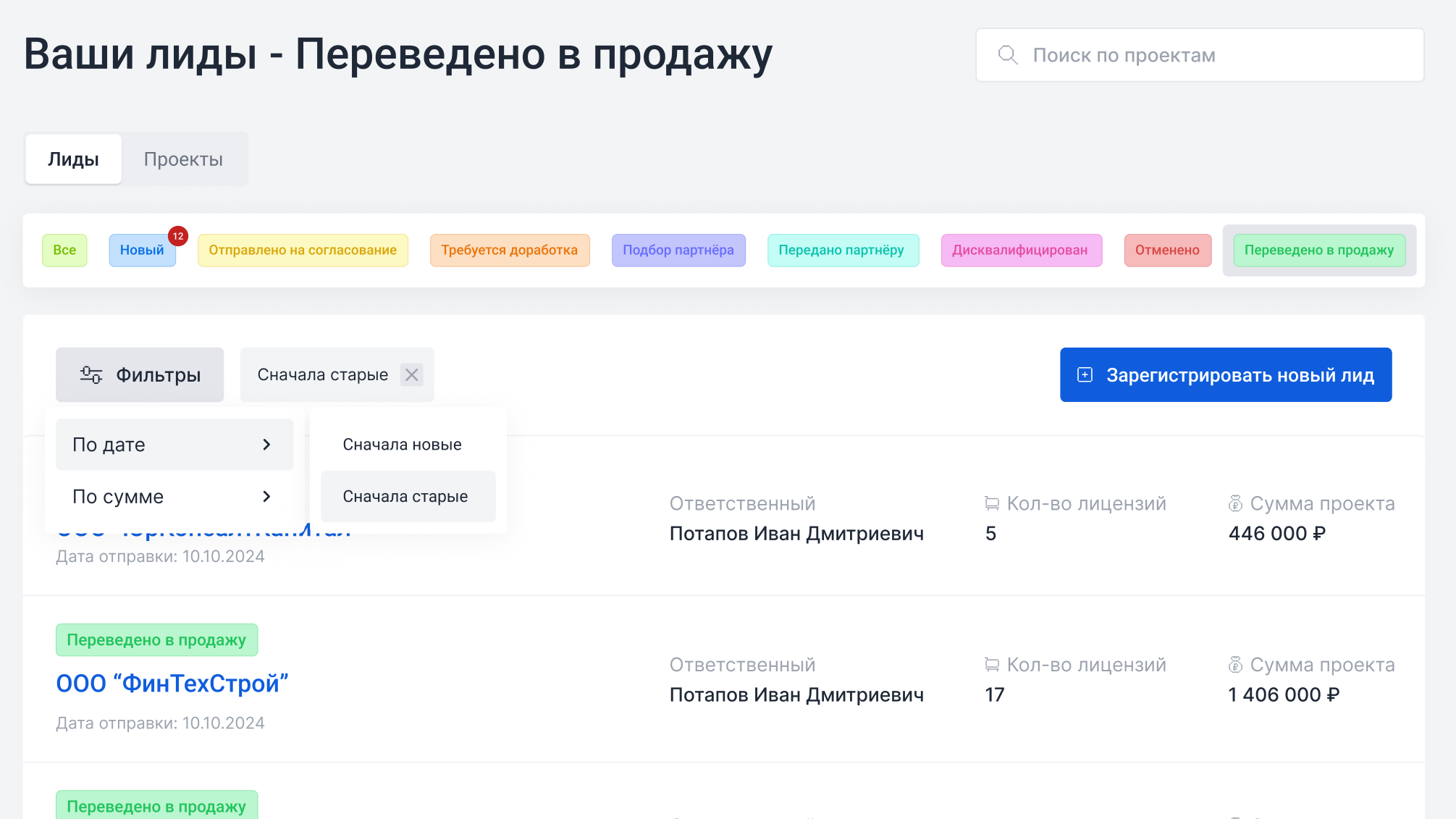Viewport: 1456px width, 819px height.
Task: Click the search magnifier icon
Action: click(1007, 55)
